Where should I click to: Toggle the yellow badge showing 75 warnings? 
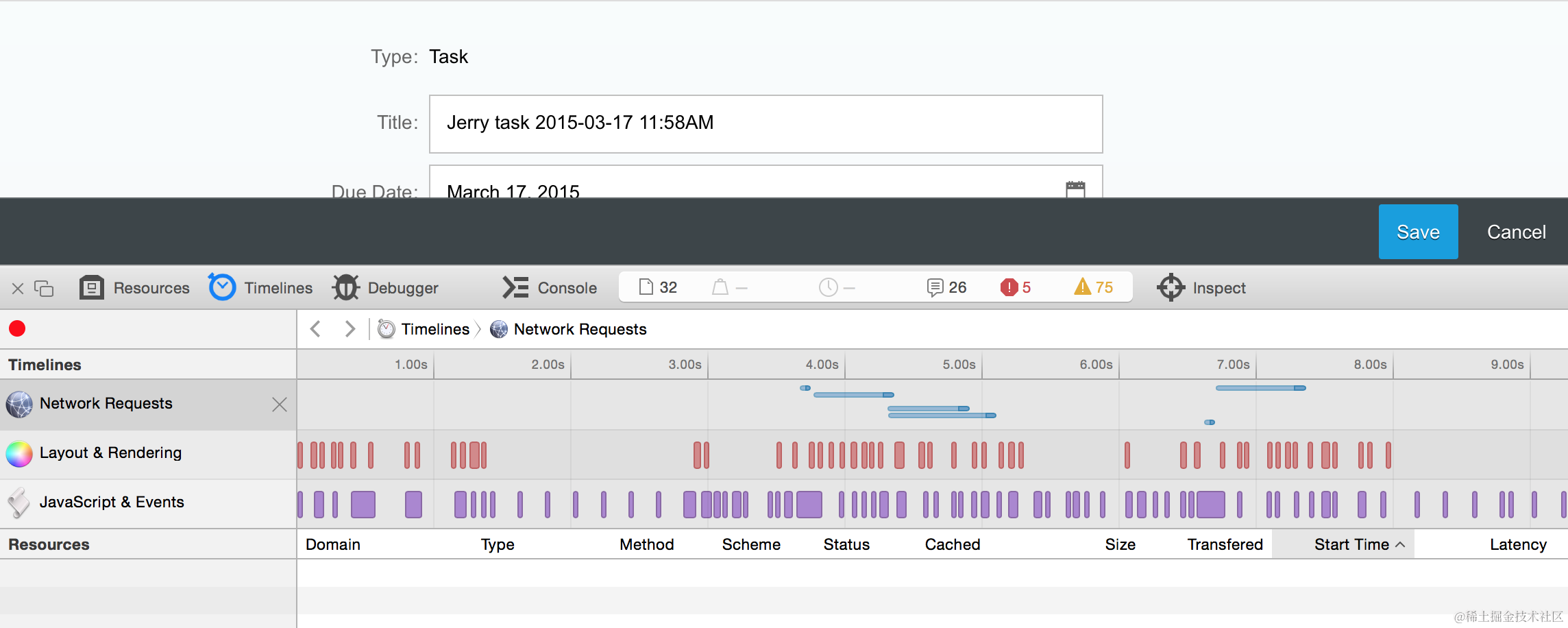click(x=1094, y=287)
